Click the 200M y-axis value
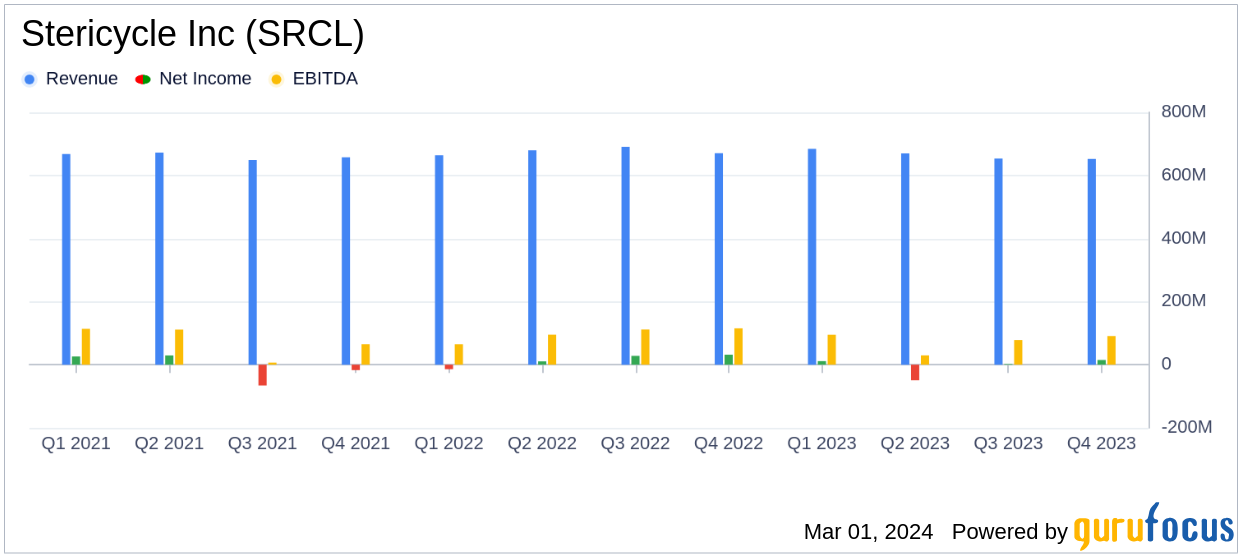The image size is (1242, 557). point(1184,301)
